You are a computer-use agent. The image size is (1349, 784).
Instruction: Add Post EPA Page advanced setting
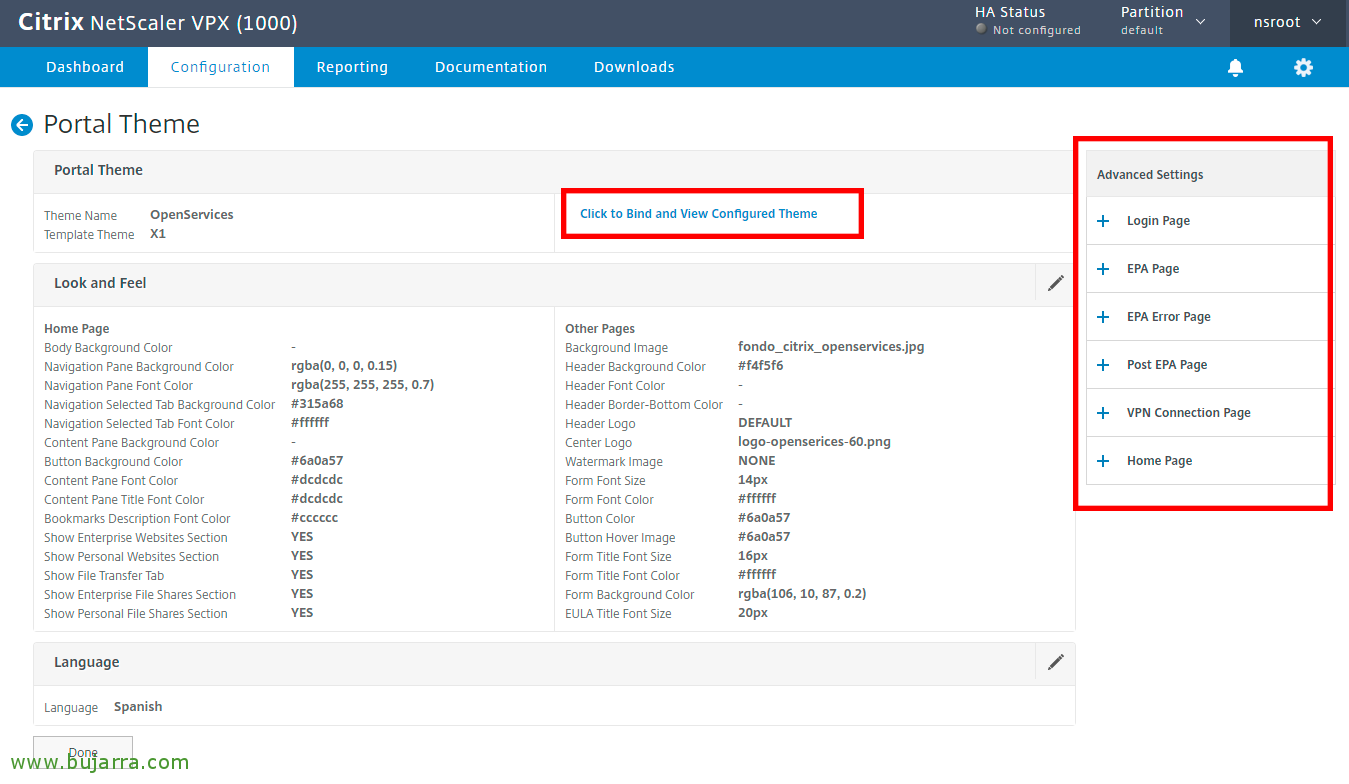(x=1207, y=365)
